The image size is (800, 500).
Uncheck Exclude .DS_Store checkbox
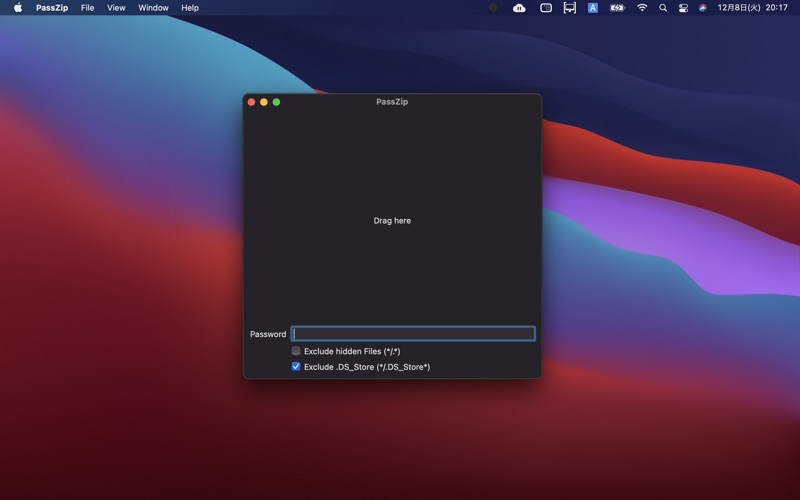[x=296, y=367]
